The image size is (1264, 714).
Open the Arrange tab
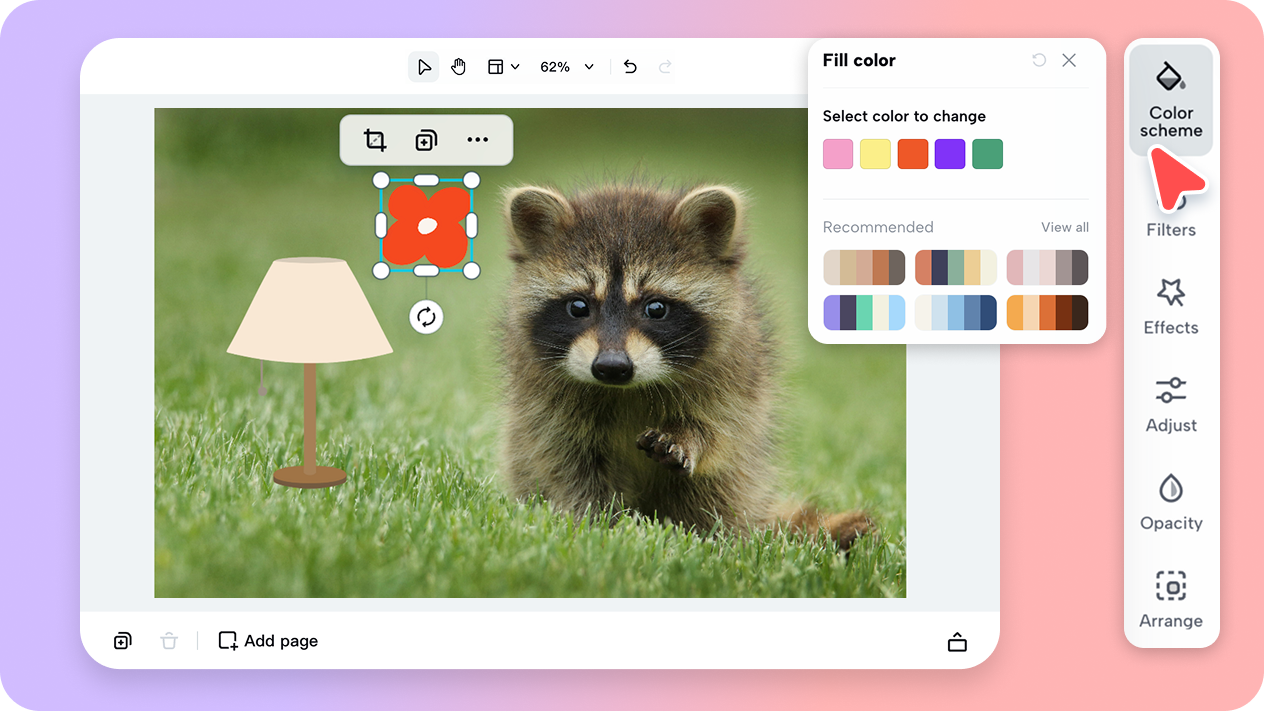[x=1171, y=599]
